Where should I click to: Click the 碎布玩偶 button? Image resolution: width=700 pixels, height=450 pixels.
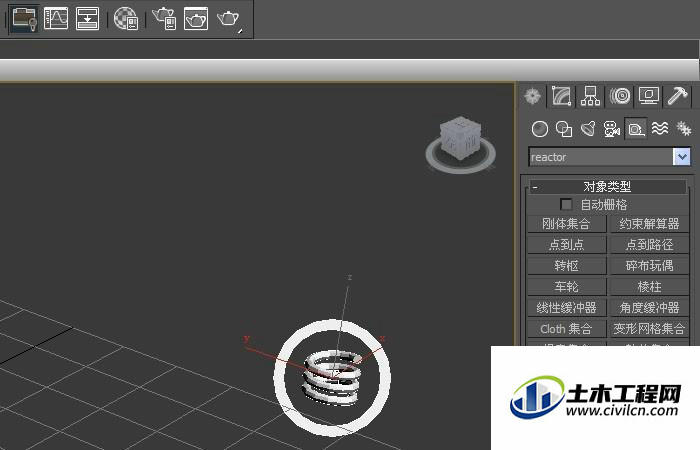click(649, 266)
